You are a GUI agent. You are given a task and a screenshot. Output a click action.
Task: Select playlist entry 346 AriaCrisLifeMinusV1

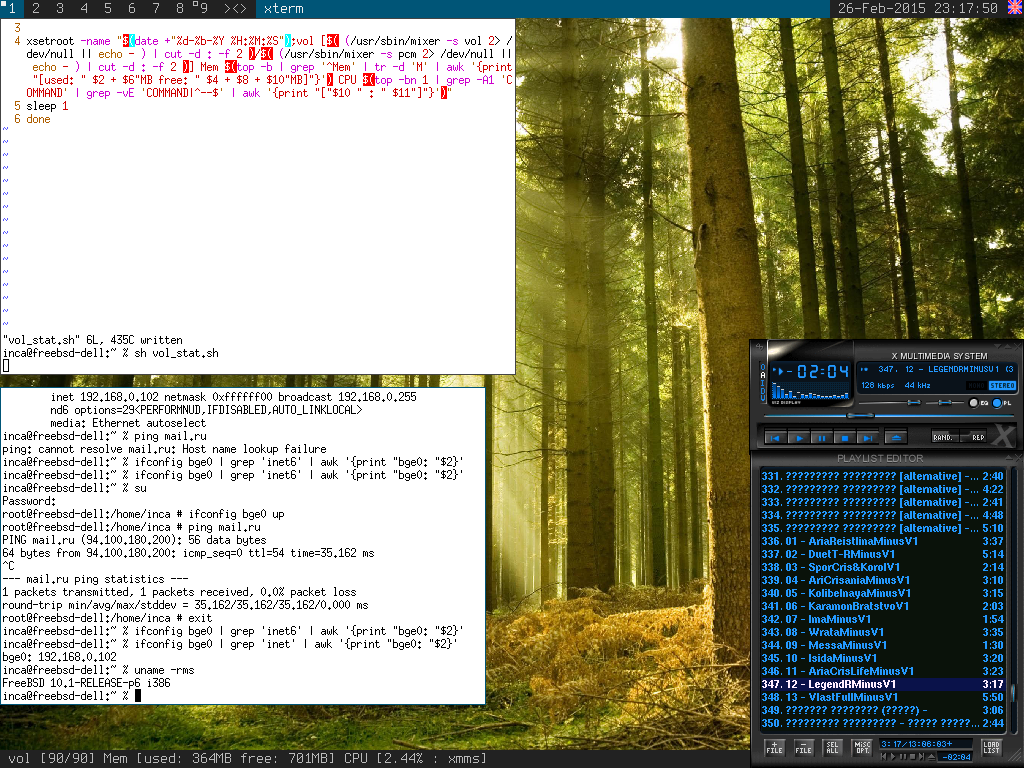[882, 671]
